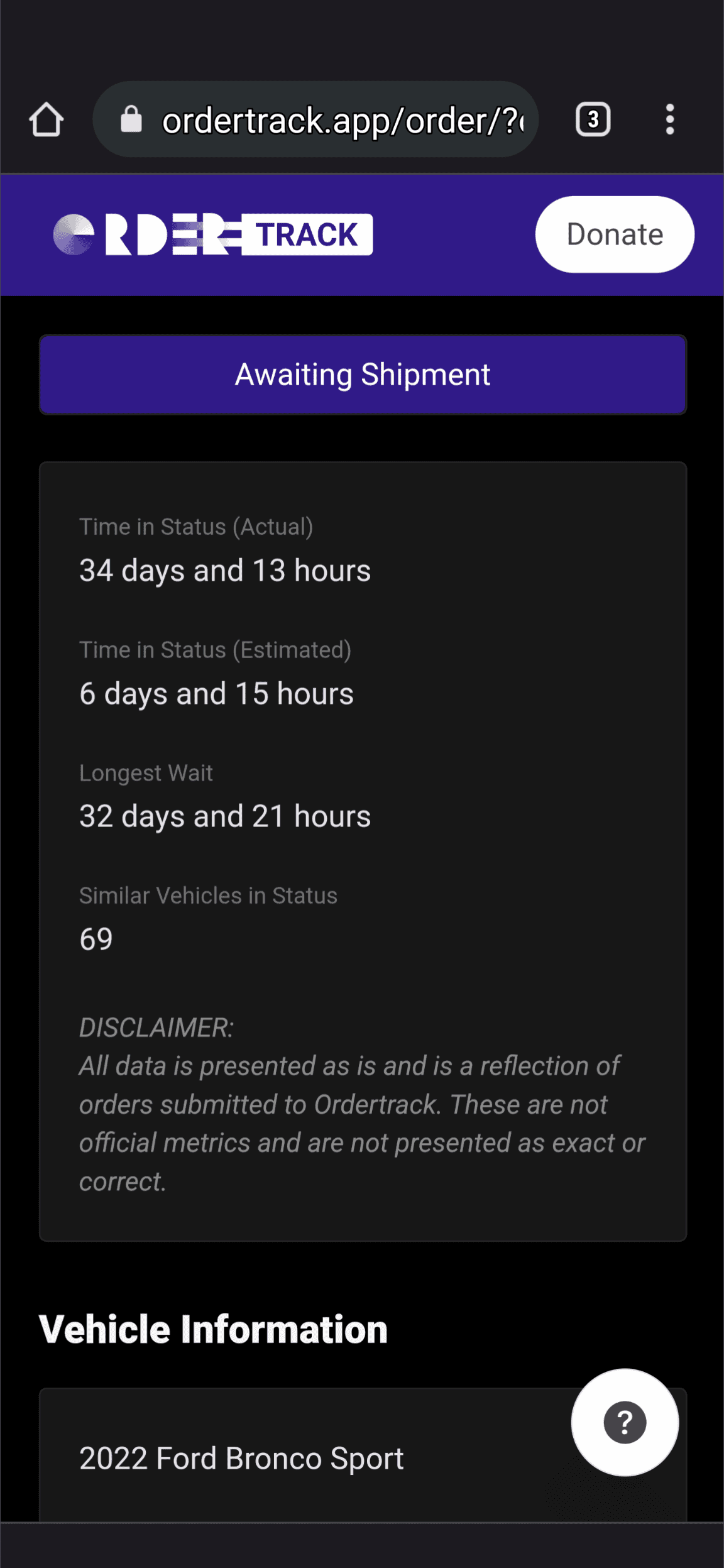Image resolution: width=724 pixels, height=1568 pixels.
Task: Tap the Time in Status (Estimated) value
Action: pos(216,694)
